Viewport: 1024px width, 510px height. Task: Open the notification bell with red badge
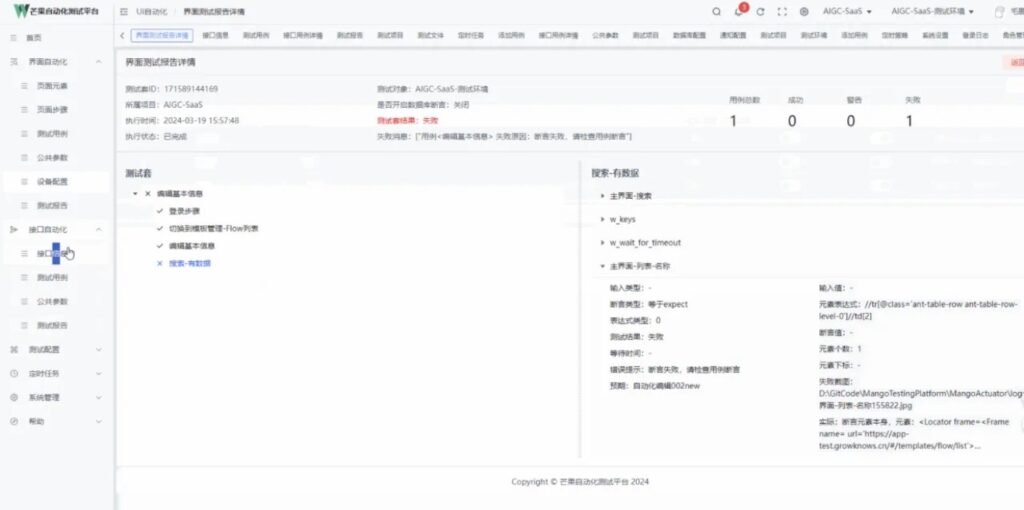pos(739,11)
